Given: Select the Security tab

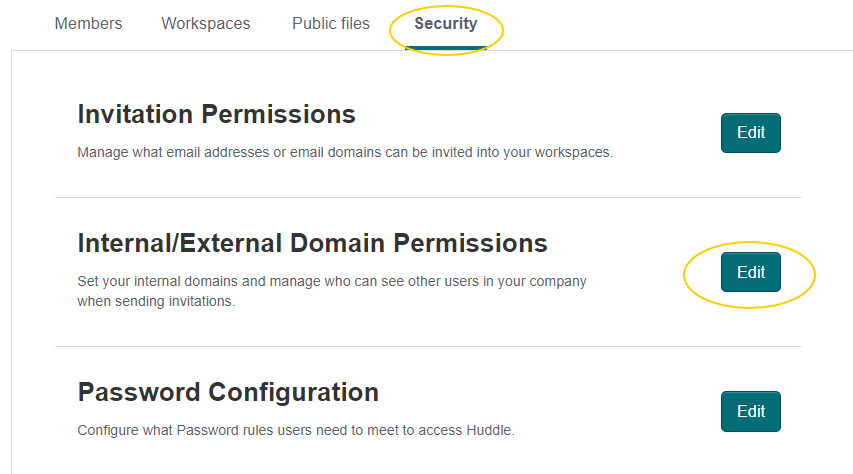Looking at the screenshot, I should pos(446,23).
